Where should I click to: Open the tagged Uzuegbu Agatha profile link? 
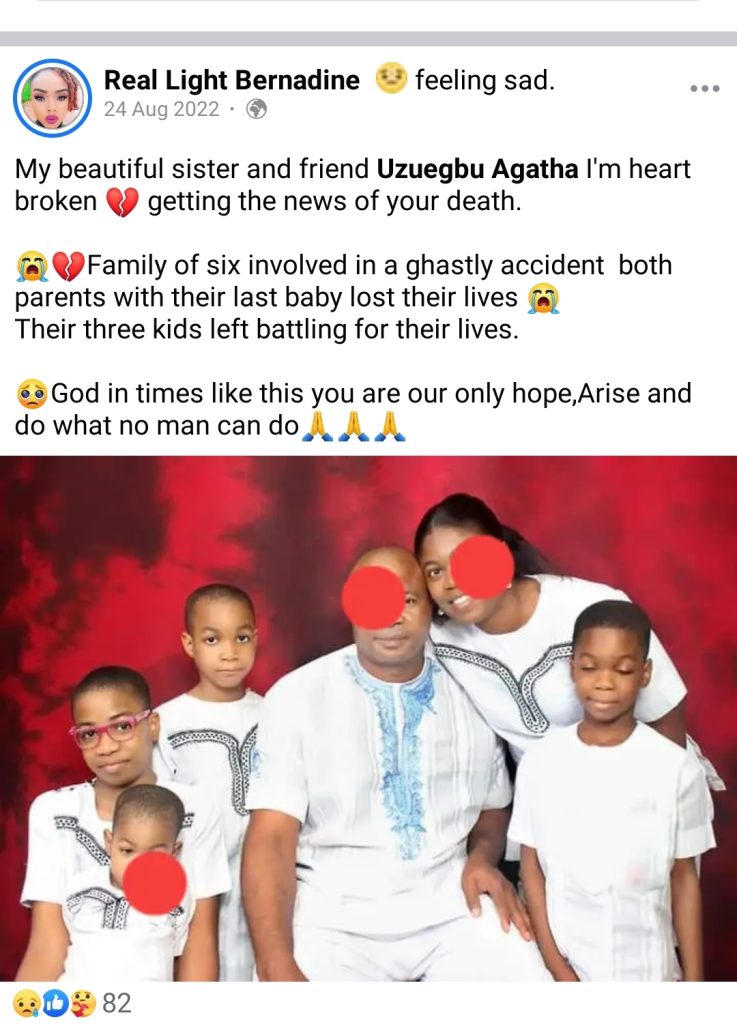(477, 169)
